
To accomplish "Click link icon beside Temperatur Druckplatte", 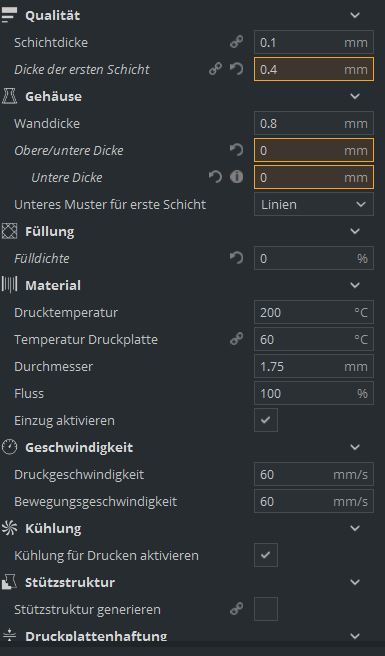I will click(236, 339).
